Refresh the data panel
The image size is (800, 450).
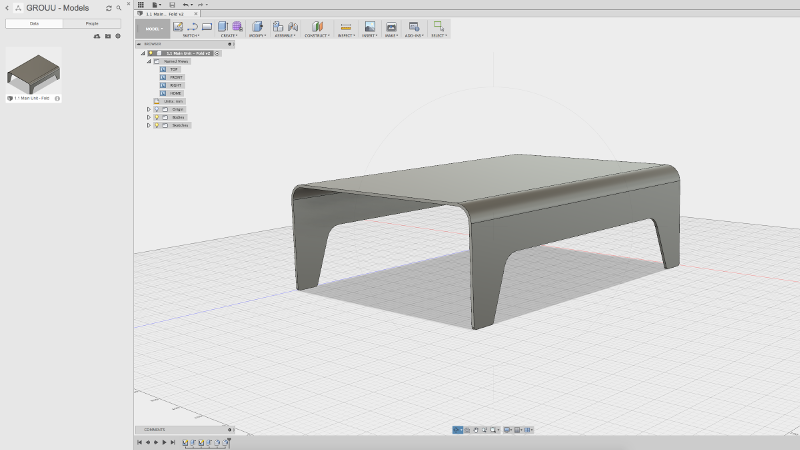(109, 8)
